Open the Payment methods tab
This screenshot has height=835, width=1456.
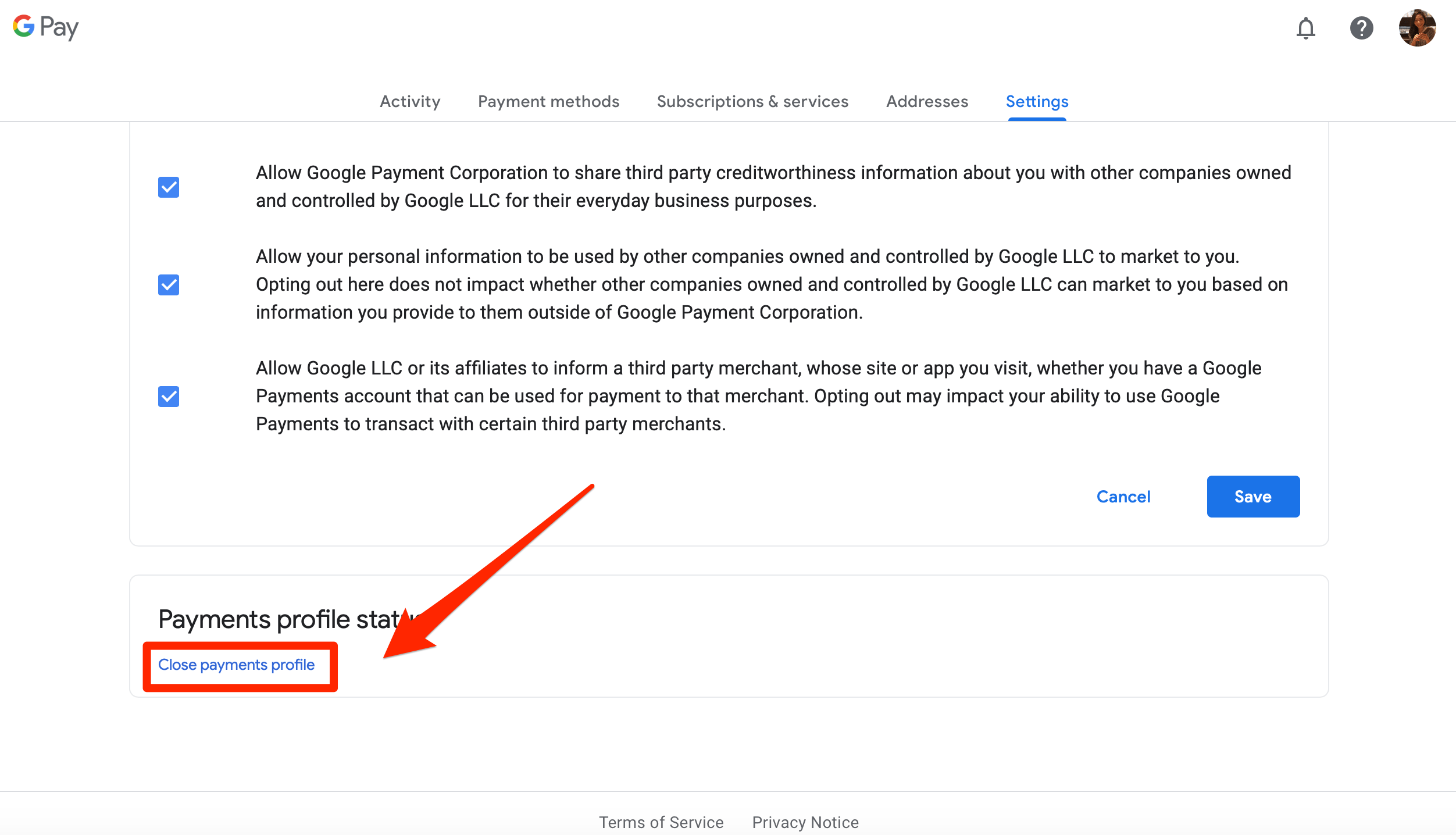548,101
